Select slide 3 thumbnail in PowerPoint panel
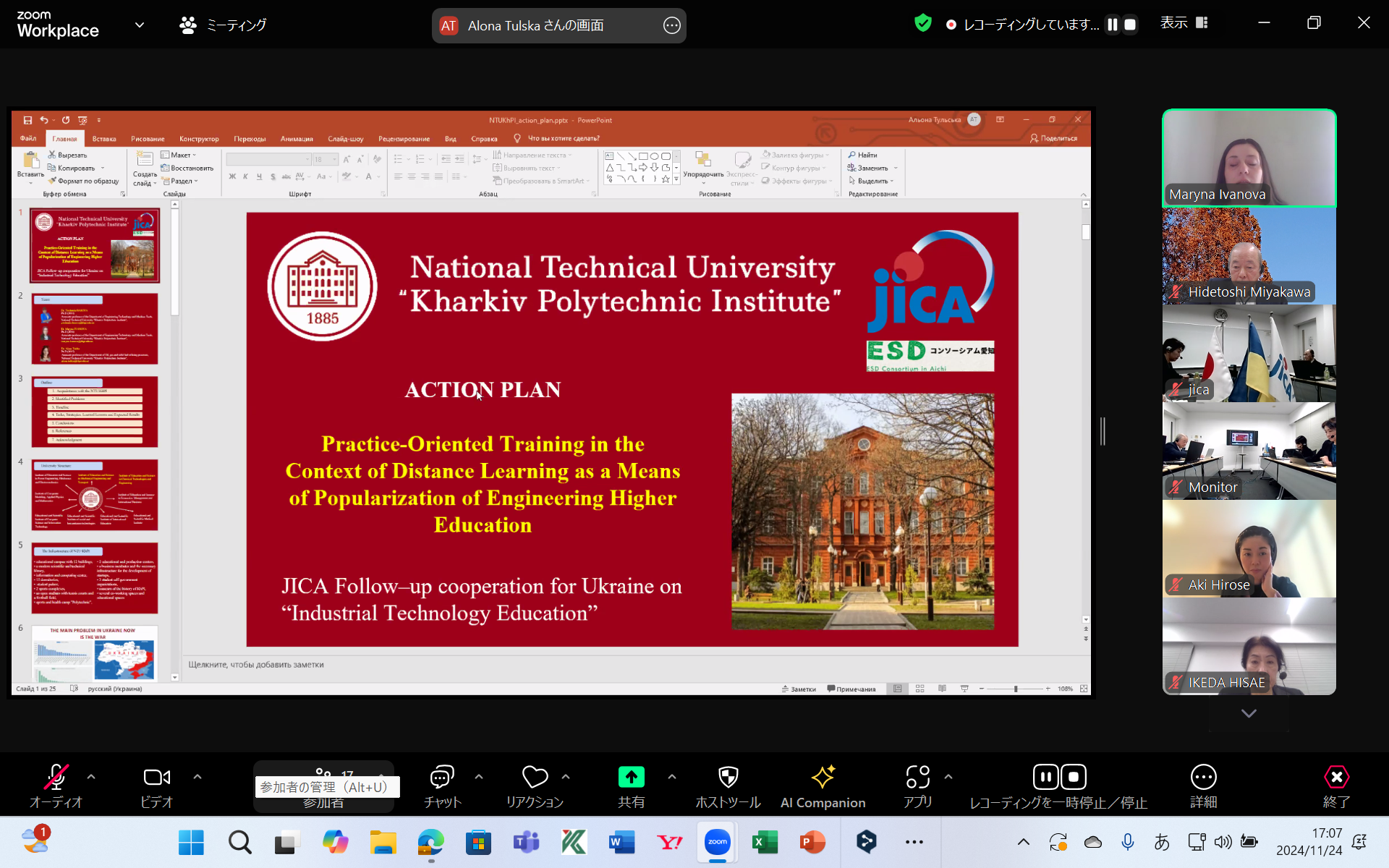The height and width of the screenshot is (868, 1389). coord(95,412)
